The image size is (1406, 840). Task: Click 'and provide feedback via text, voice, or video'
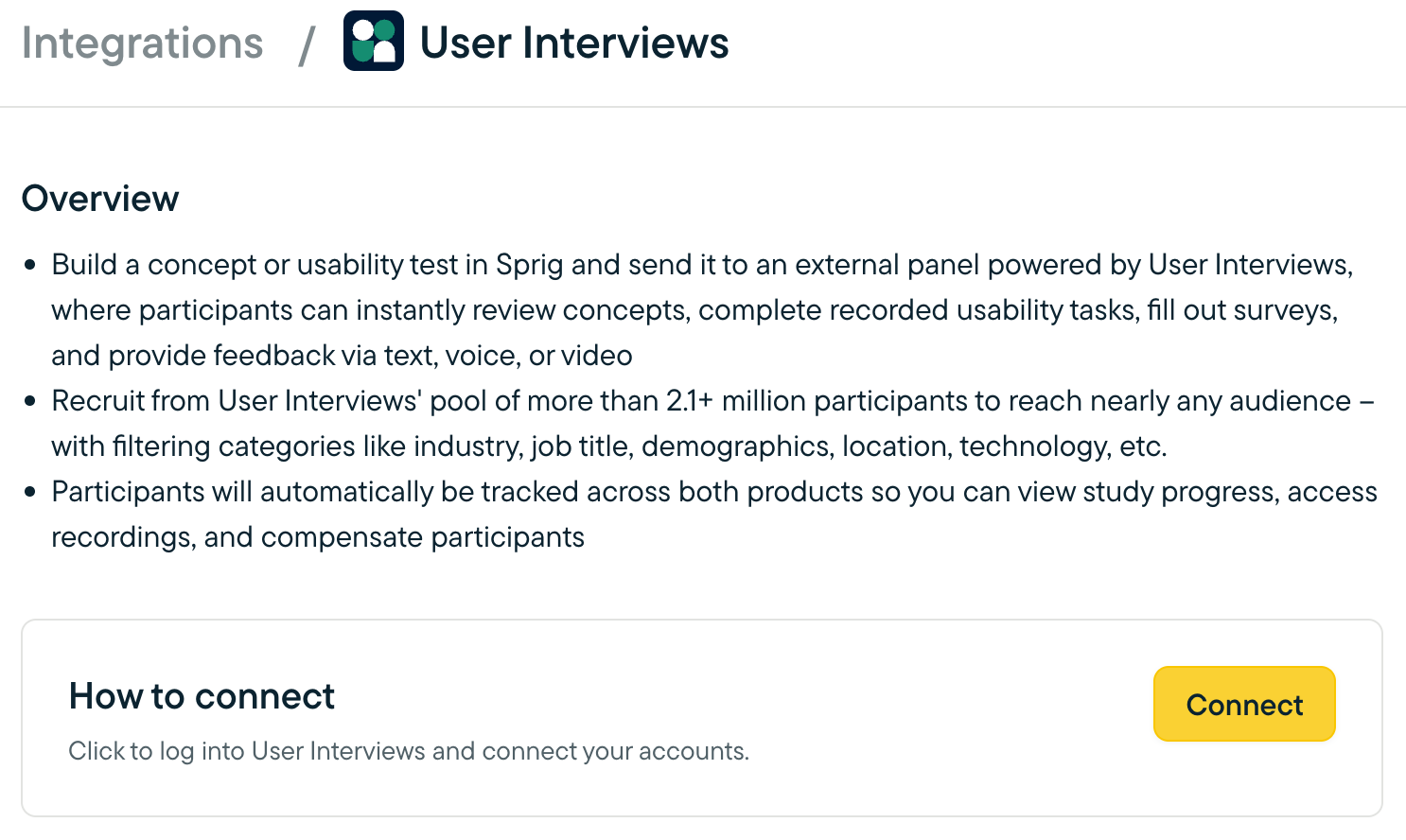click(x=342, y=356)
